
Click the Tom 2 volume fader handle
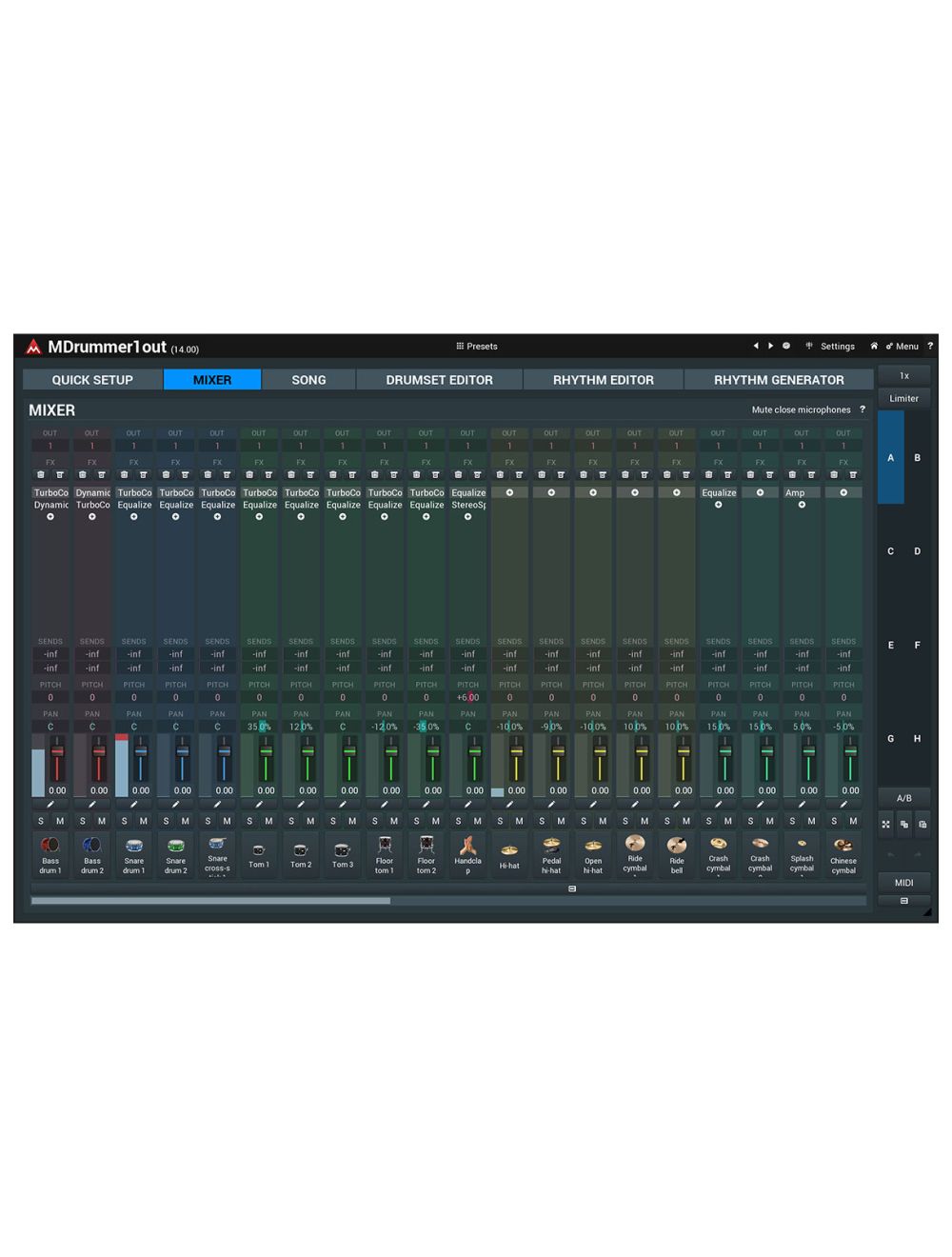pos(307,751)
